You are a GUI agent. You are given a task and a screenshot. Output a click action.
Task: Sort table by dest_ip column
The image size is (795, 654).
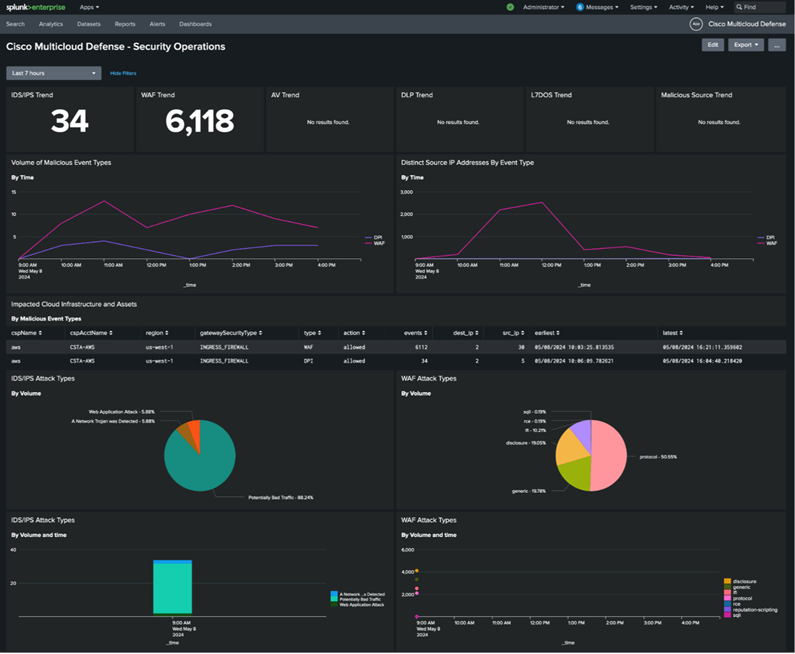(465, 333)
